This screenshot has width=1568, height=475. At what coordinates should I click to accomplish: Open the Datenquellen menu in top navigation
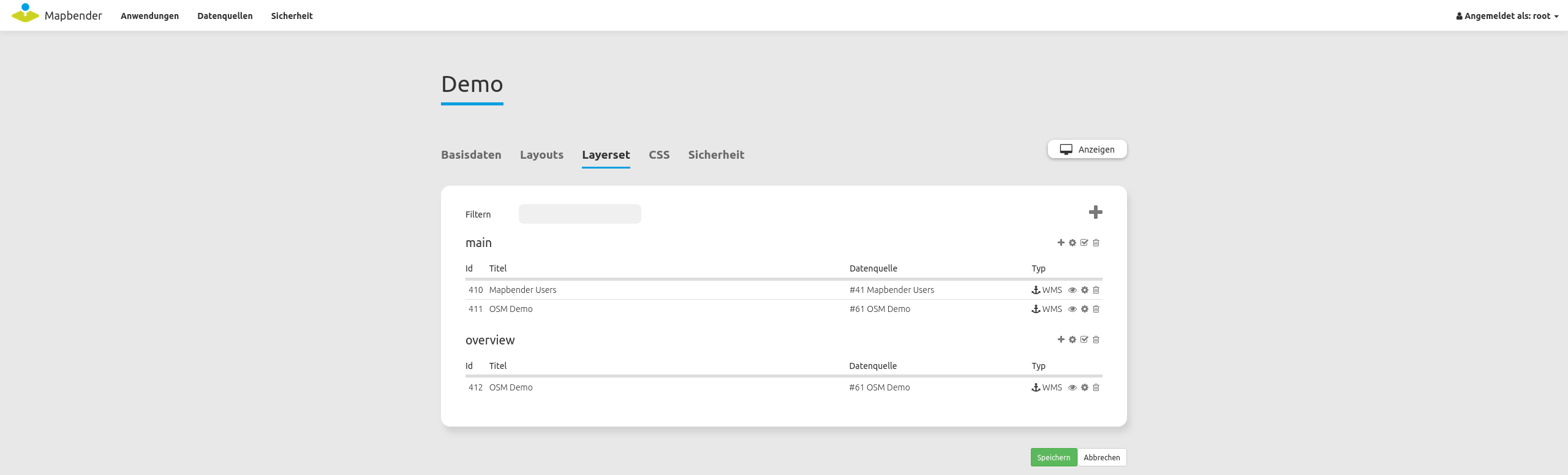[x=225, y=16]
